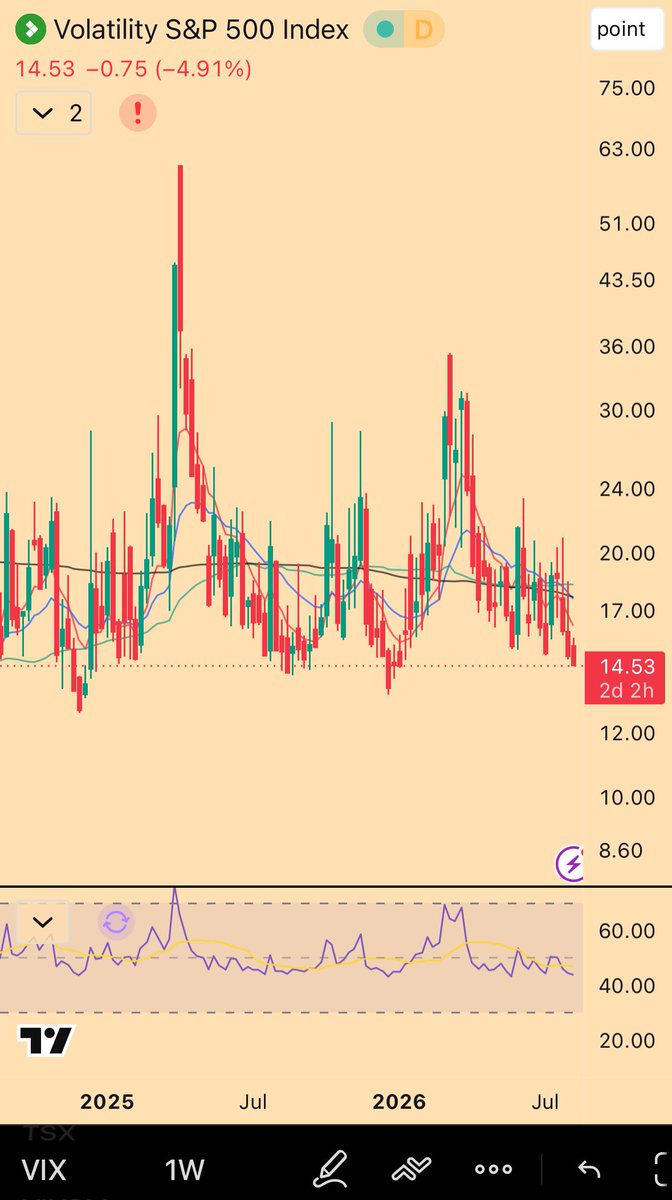Open the drawing tools pencil icon

click(x=331, y=1167)
